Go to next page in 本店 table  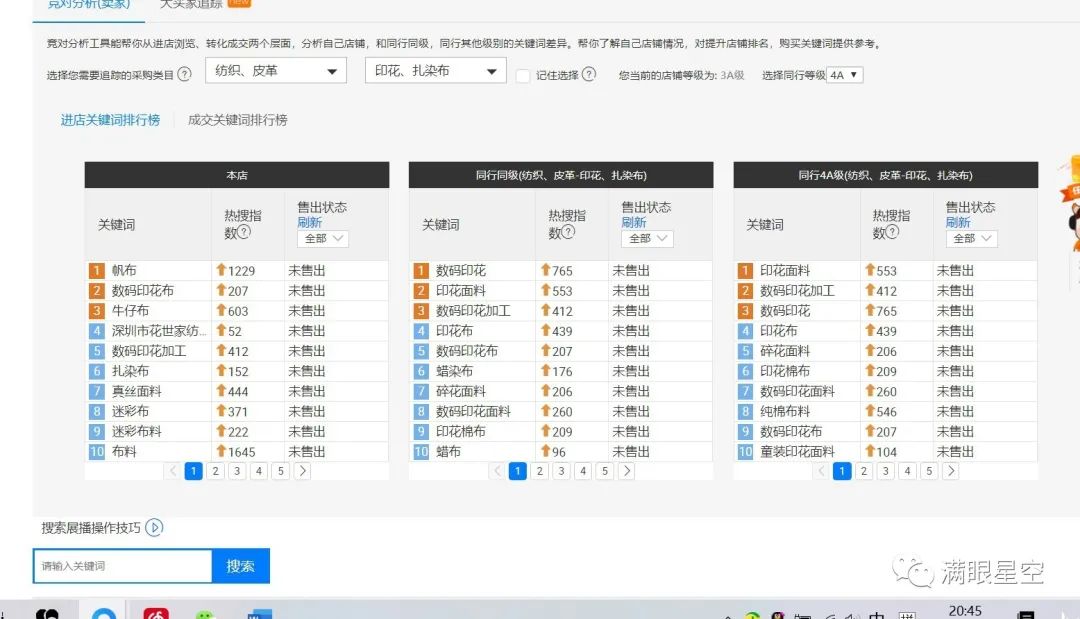(x=302, y=471)
